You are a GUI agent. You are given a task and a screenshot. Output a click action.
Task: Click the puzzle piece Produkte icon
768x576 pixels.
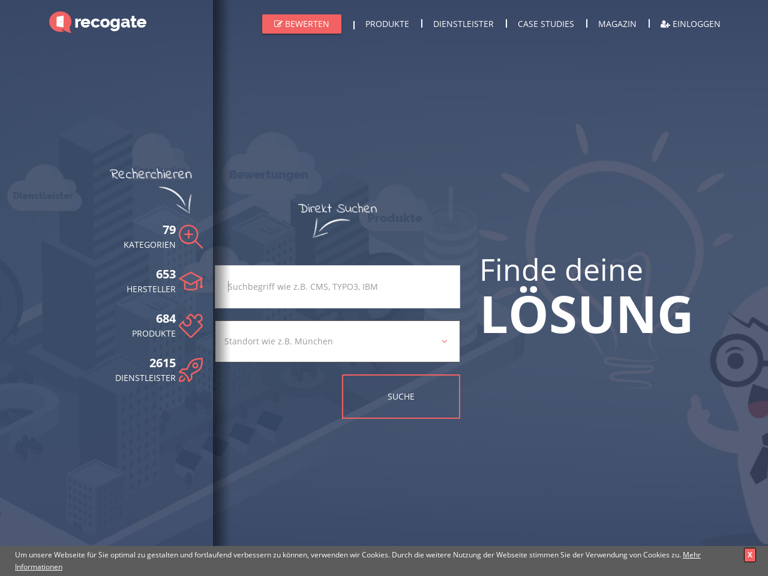coord(190,325)
